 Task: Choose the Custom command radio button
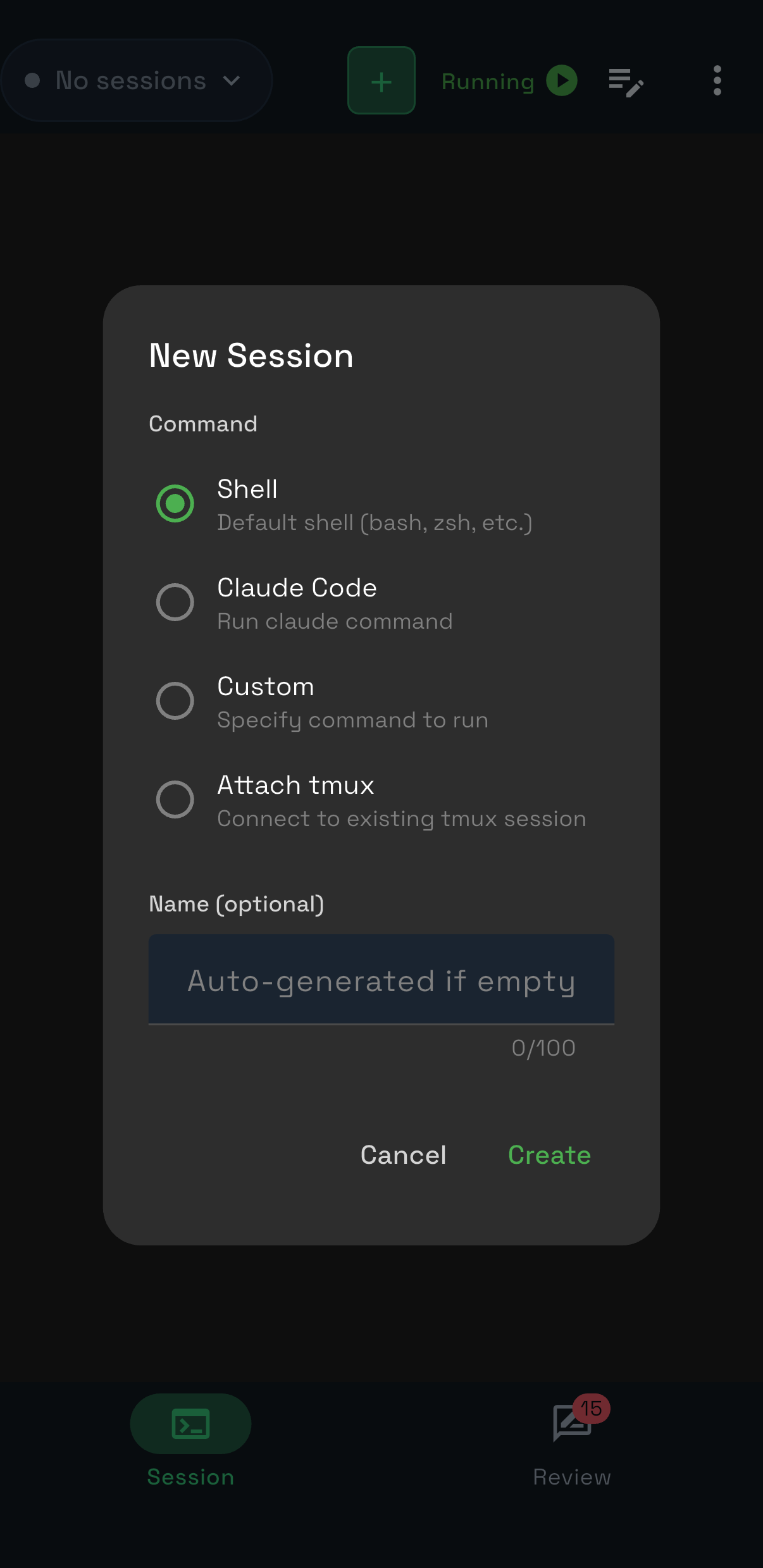(175, 701)
